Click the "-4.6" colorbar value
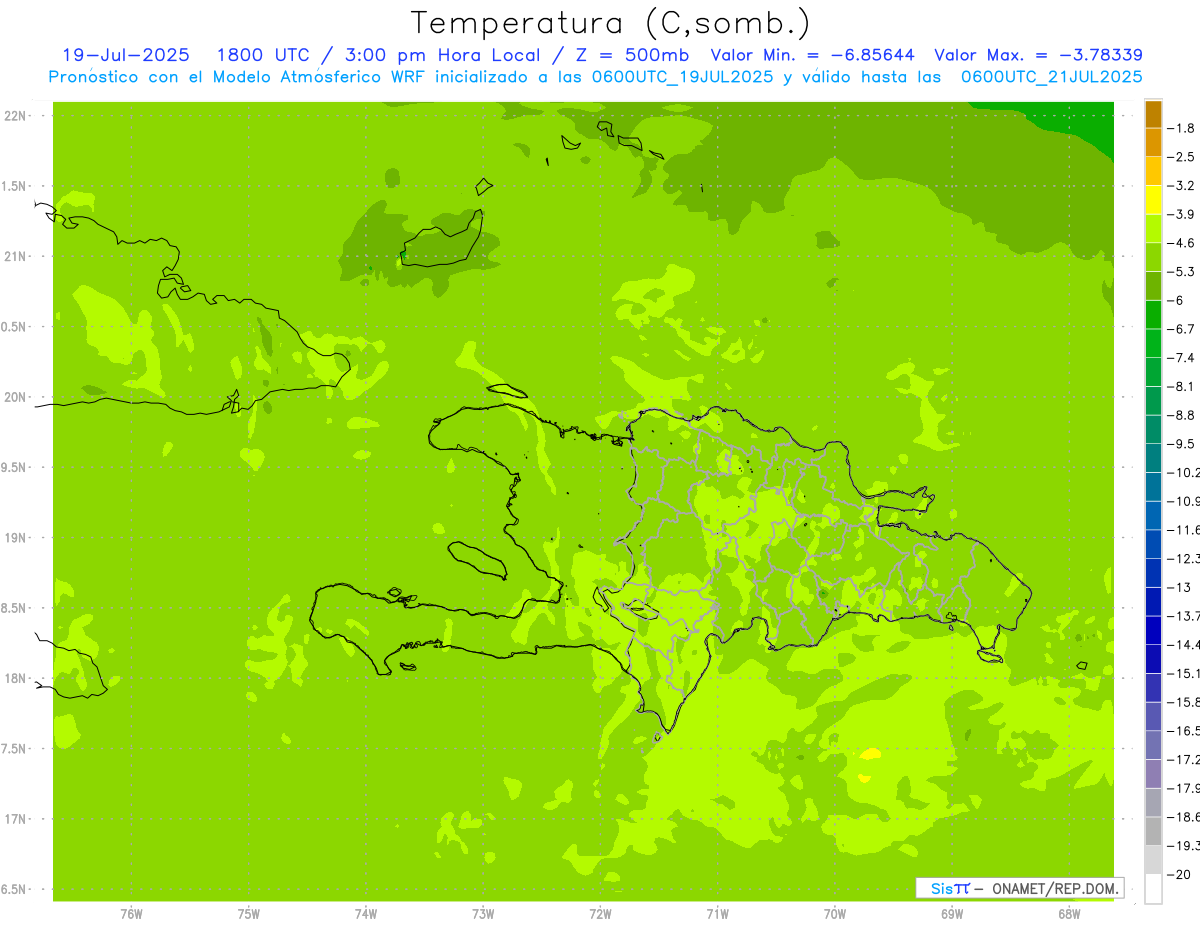 point(1182,243)
